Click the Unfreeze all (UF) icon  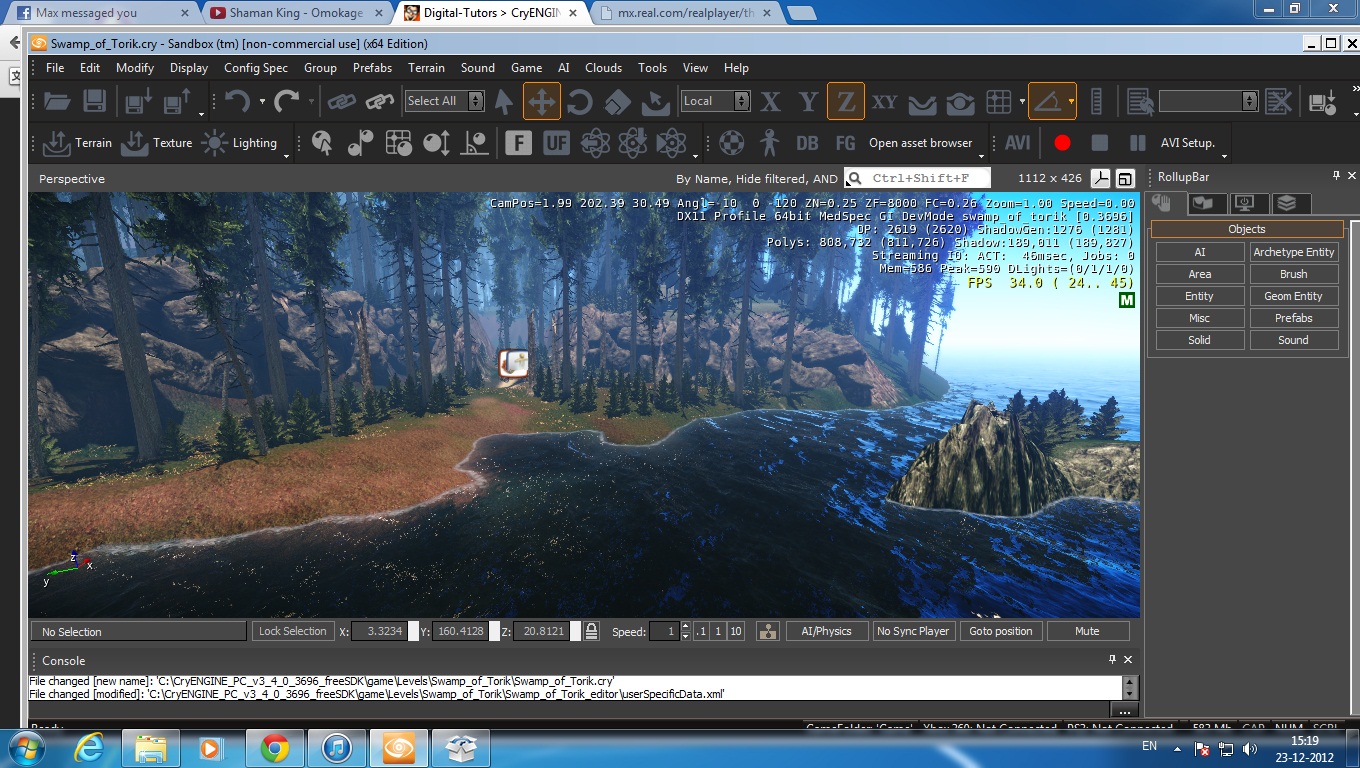point(556,143)
